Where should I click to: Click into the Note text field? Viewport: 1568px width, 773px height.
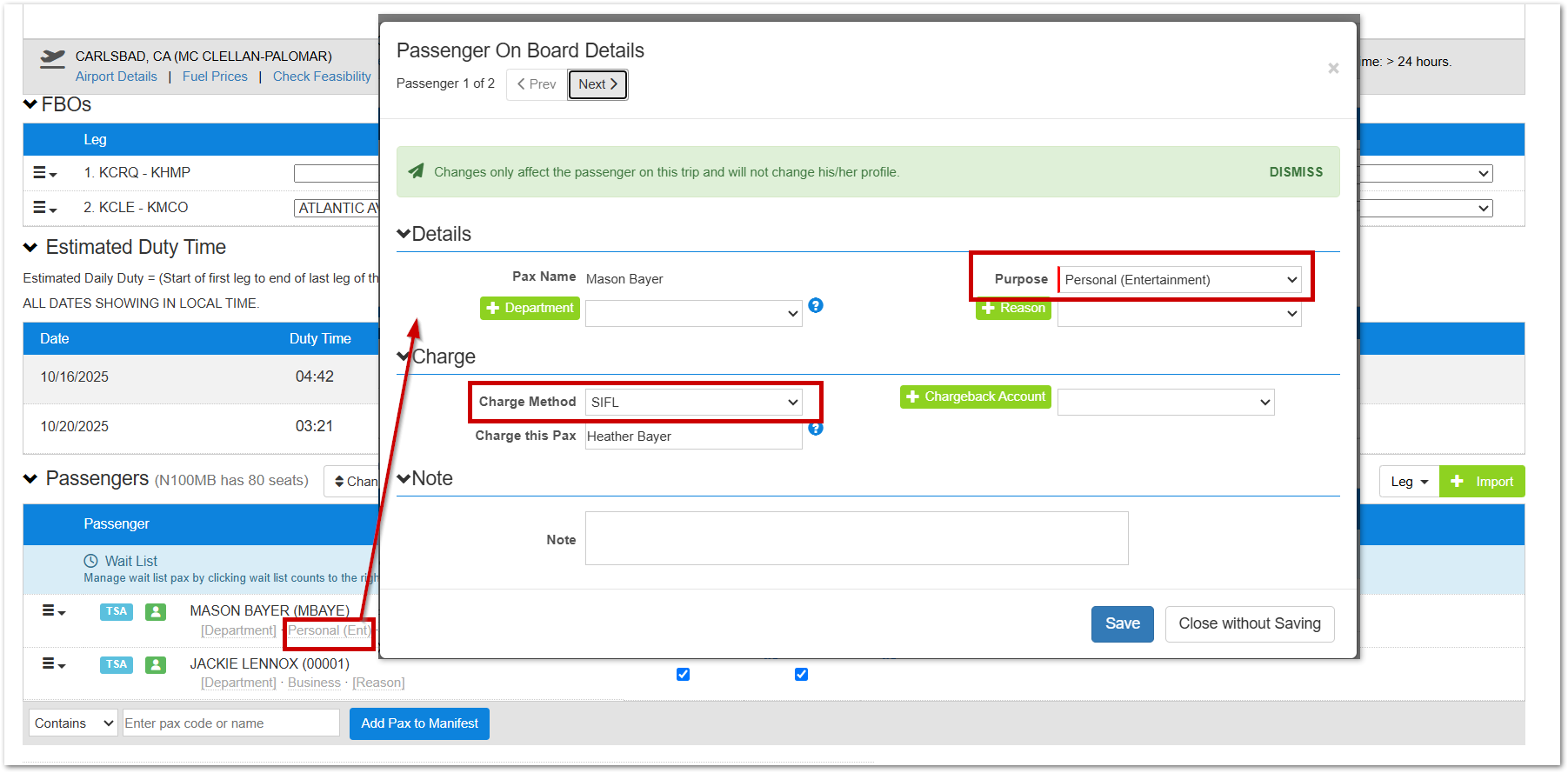[x=856, y=538]
